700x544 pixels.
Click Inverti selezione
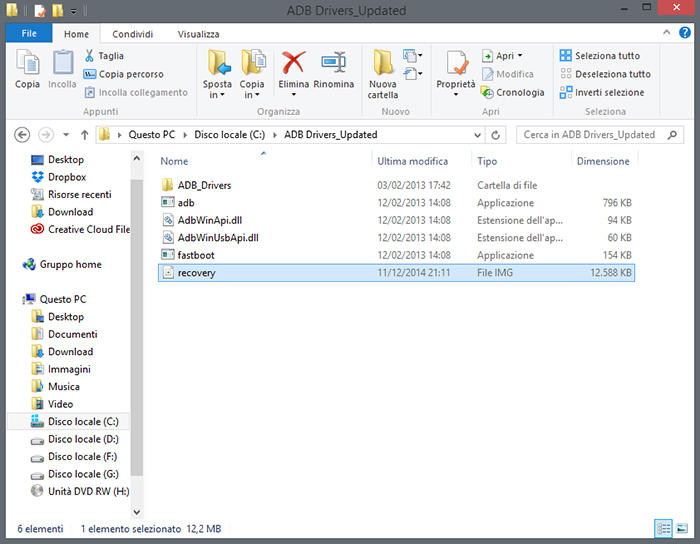coord(602,92)
